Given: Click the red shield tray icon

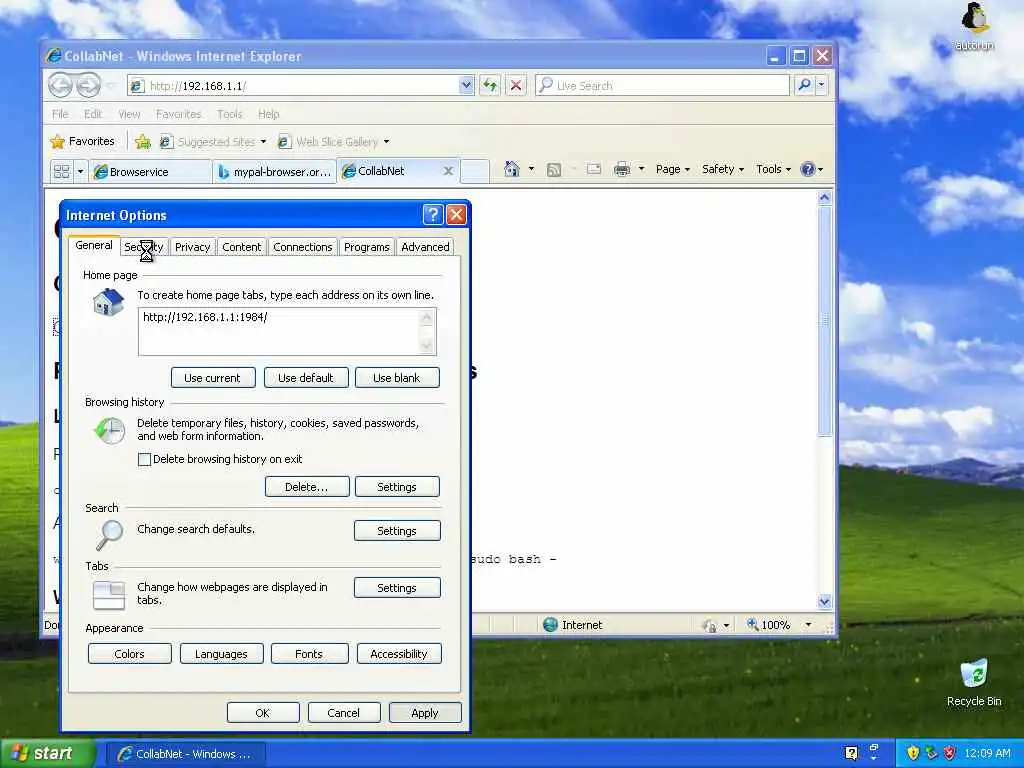Looking at the screenshot, I should coord(950,753).
